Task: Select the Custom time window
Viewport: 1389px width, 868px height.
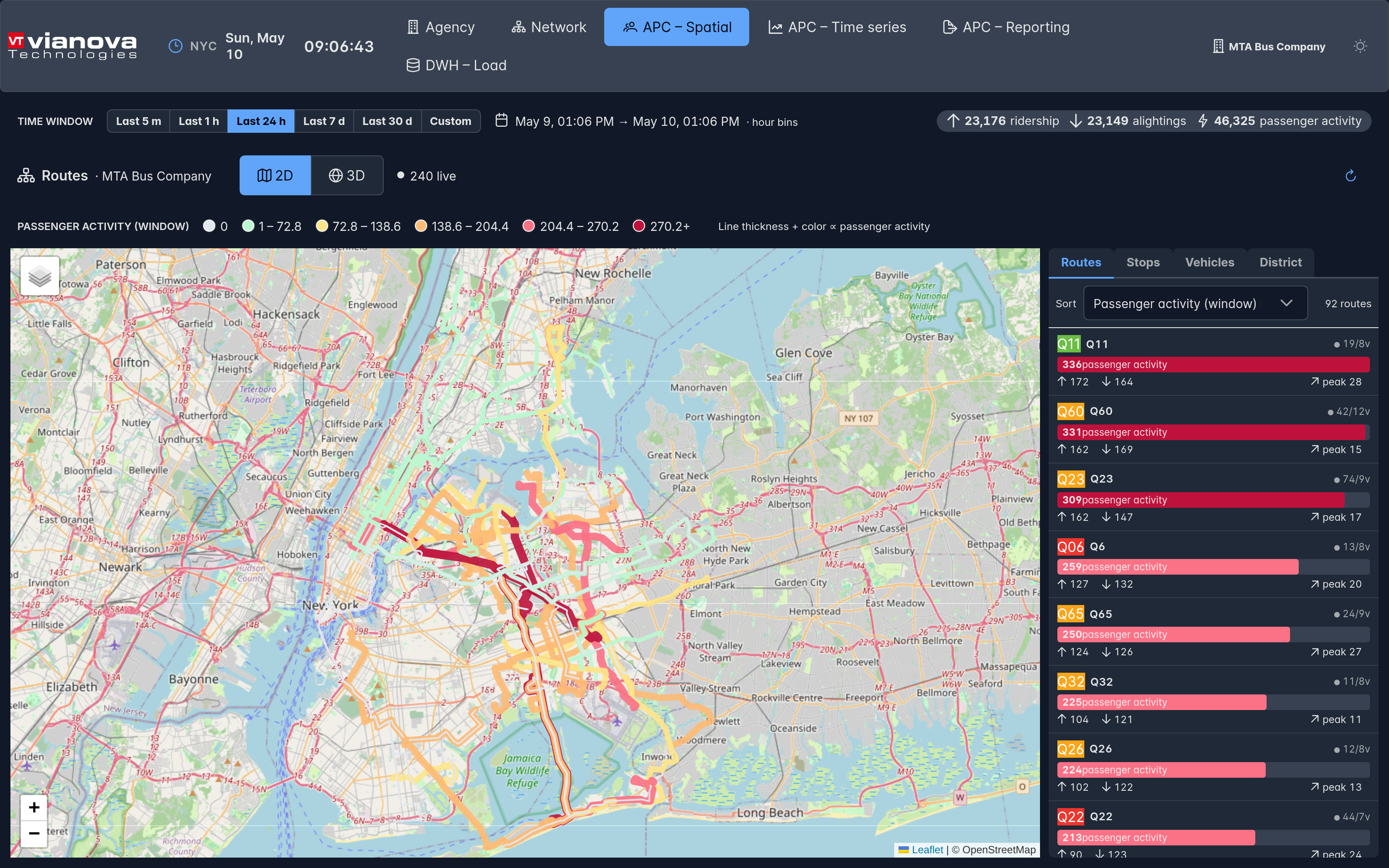Action: click(x=451, y=121)
